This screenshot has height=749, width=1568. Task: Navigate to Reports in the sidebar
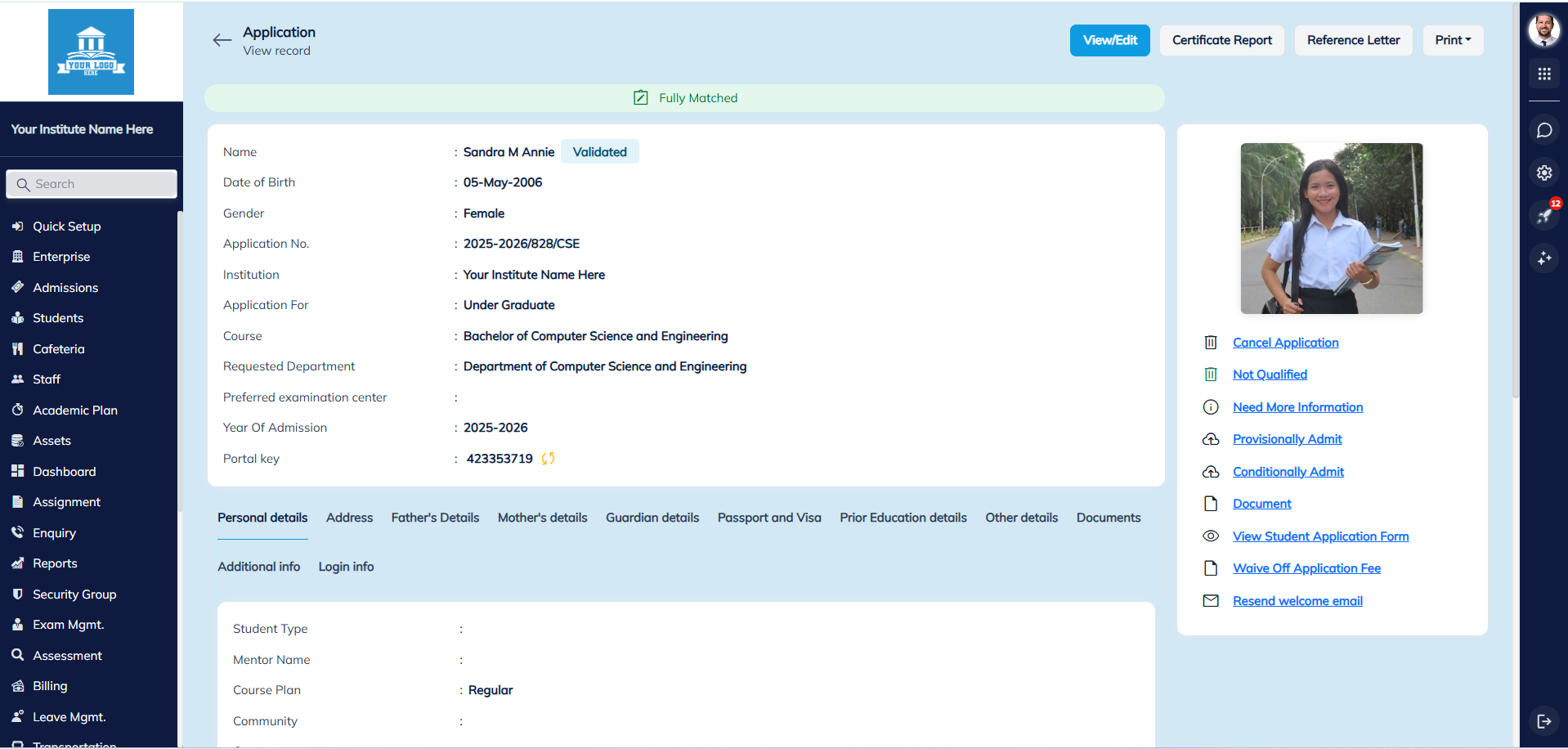[x=55, y=563]
